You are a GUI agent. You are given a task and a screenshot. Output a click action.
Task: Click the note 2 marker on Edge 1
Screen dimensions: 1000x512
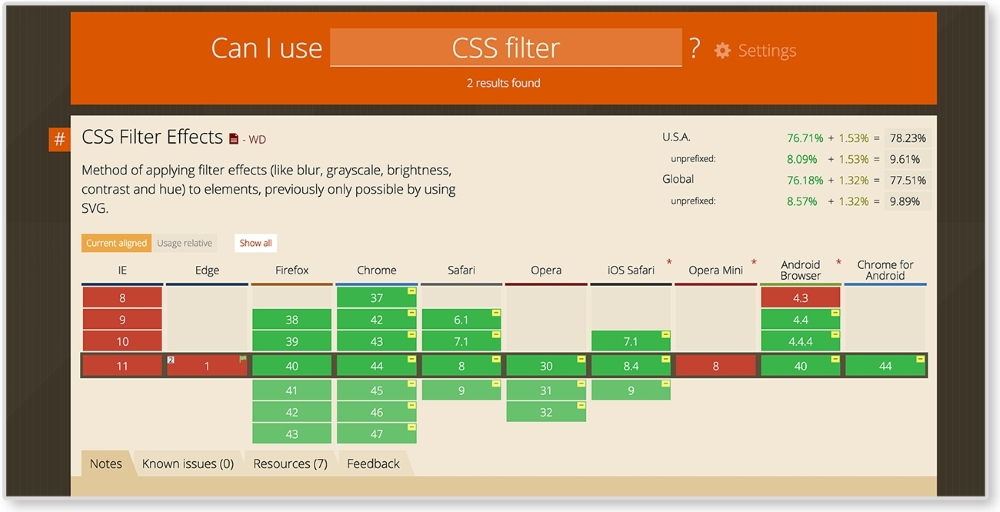coord(171,360)
